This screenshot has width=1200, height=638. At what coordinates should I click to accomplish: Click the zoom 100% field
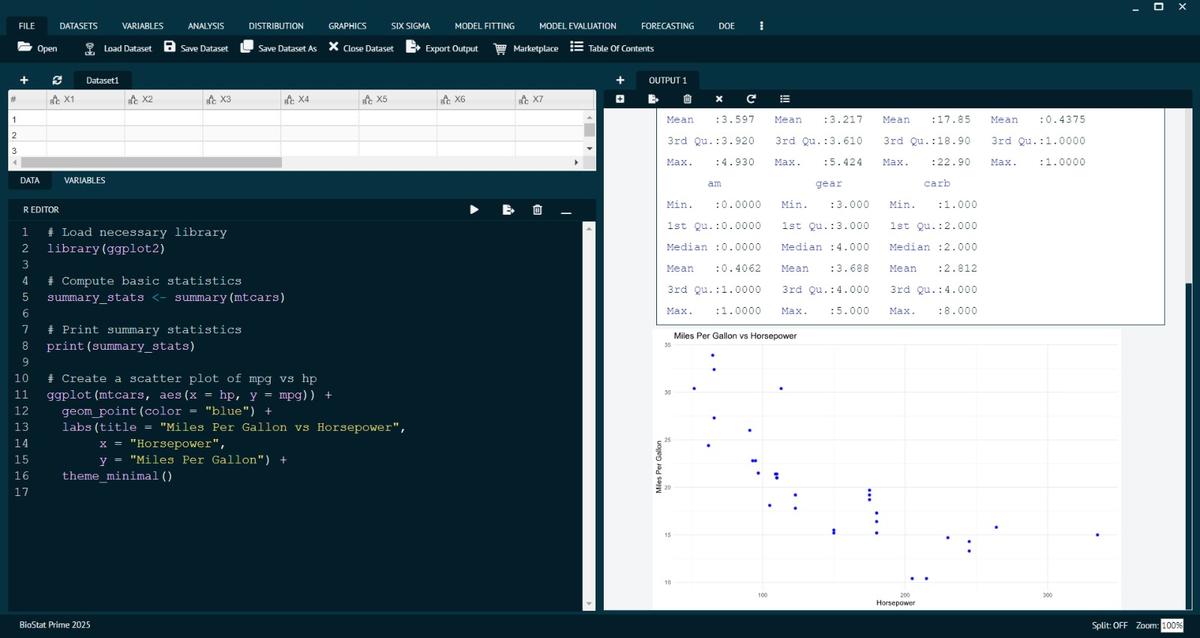(x=1171, y=625)
